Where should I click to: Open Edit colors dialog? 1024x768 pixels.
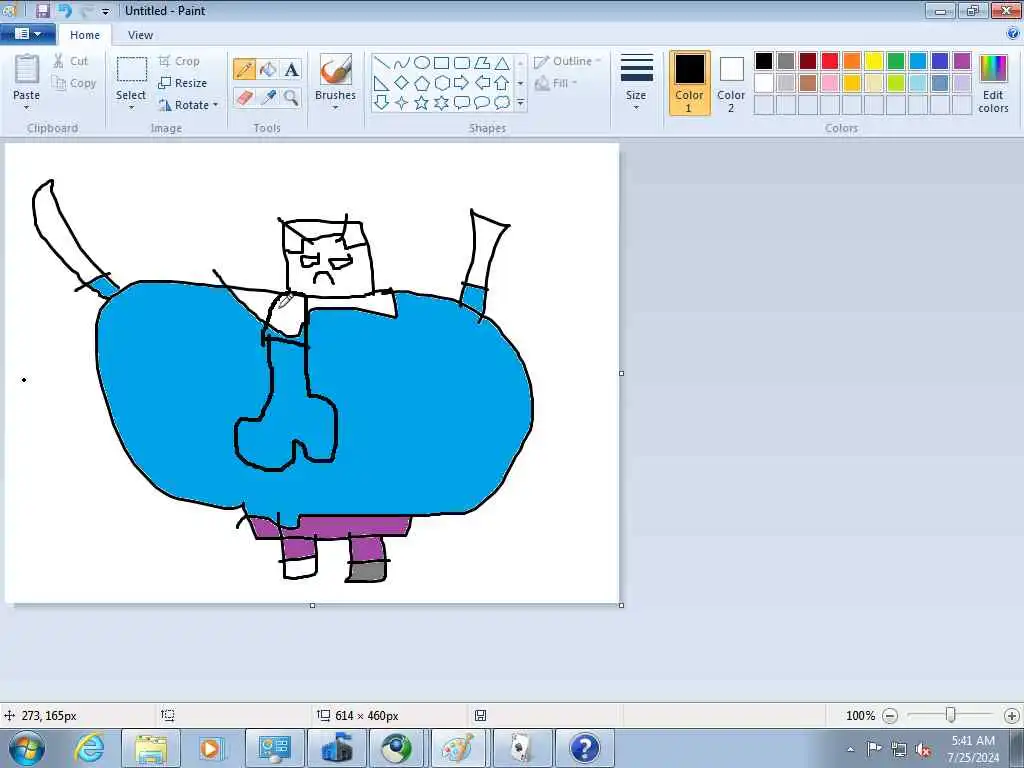(993, 83)
